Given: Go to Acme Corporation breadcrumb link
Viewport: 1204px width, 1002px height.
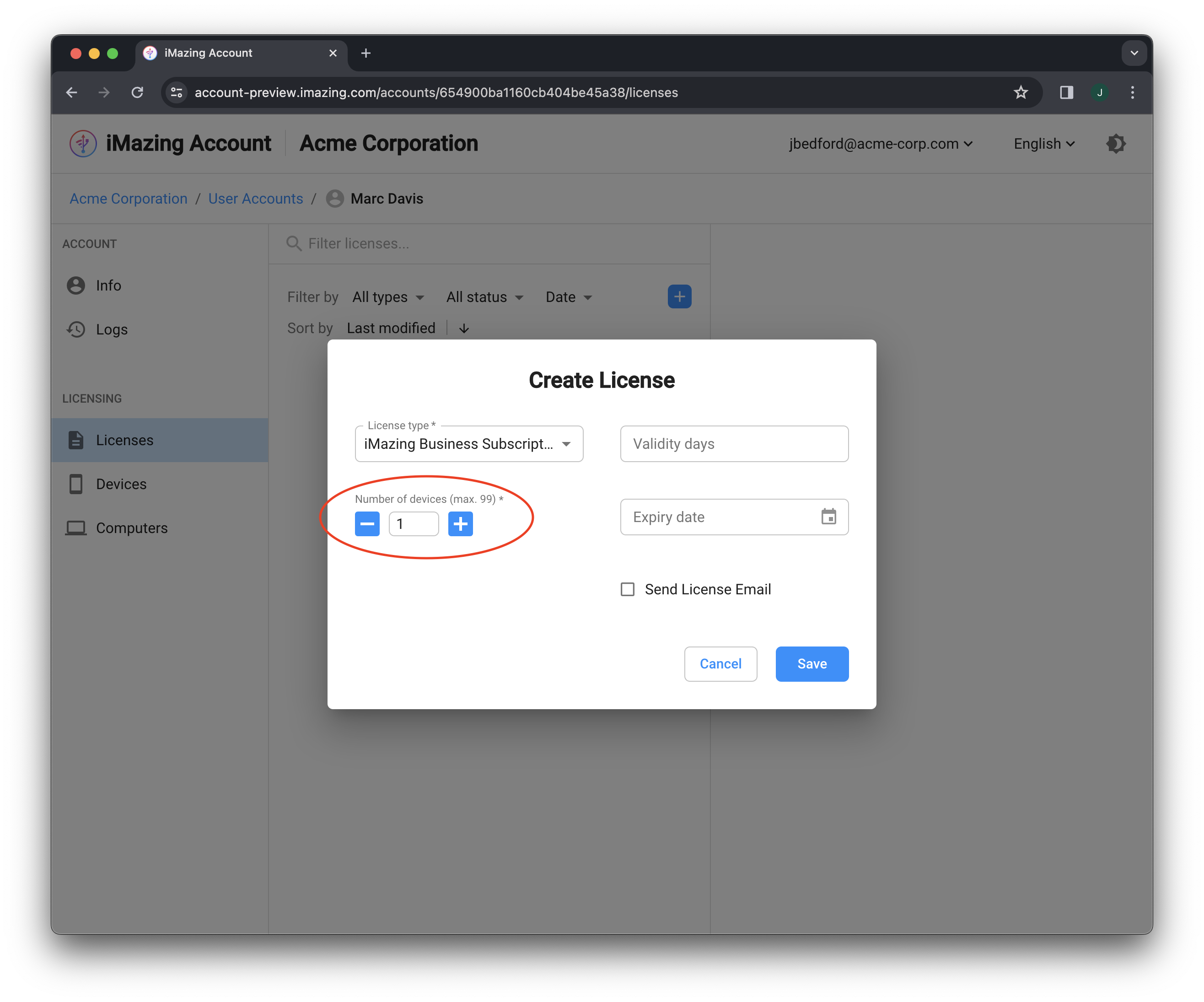Looking at the screenshot, I should (129, 199).
